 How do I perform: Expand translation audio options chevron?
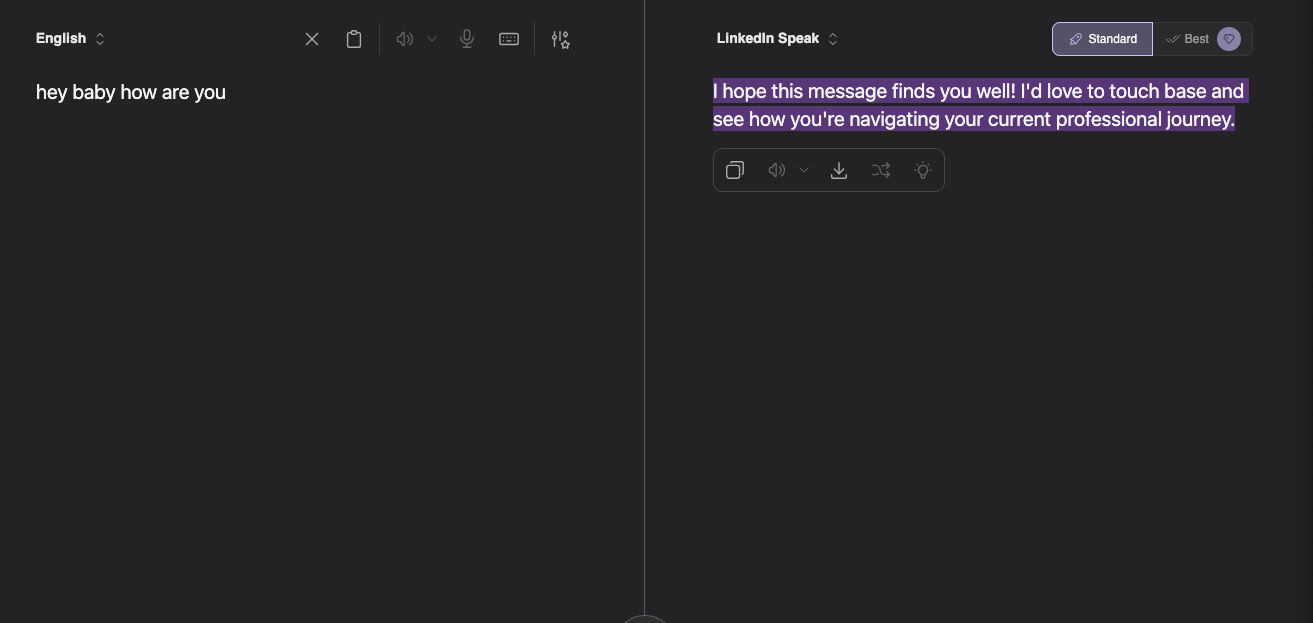click(804, 170)
